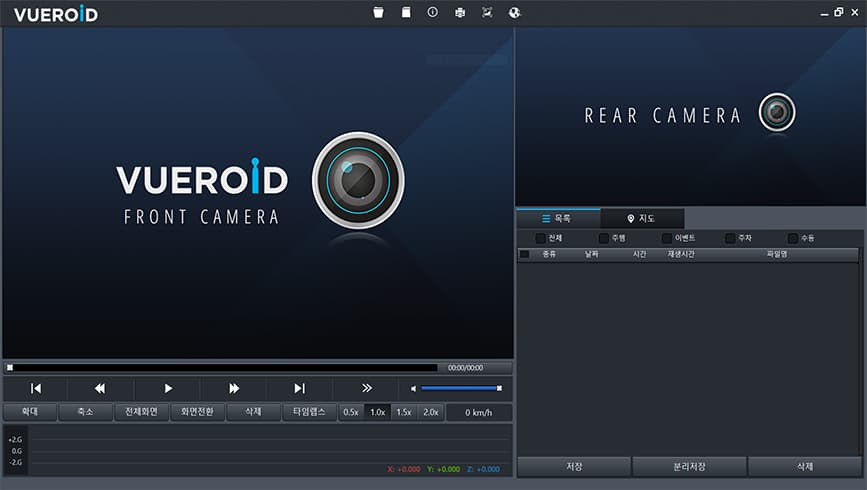Viewport: 867px width, 490px height.
Task: Click the rear camera video view
Action: click(691, 117)
